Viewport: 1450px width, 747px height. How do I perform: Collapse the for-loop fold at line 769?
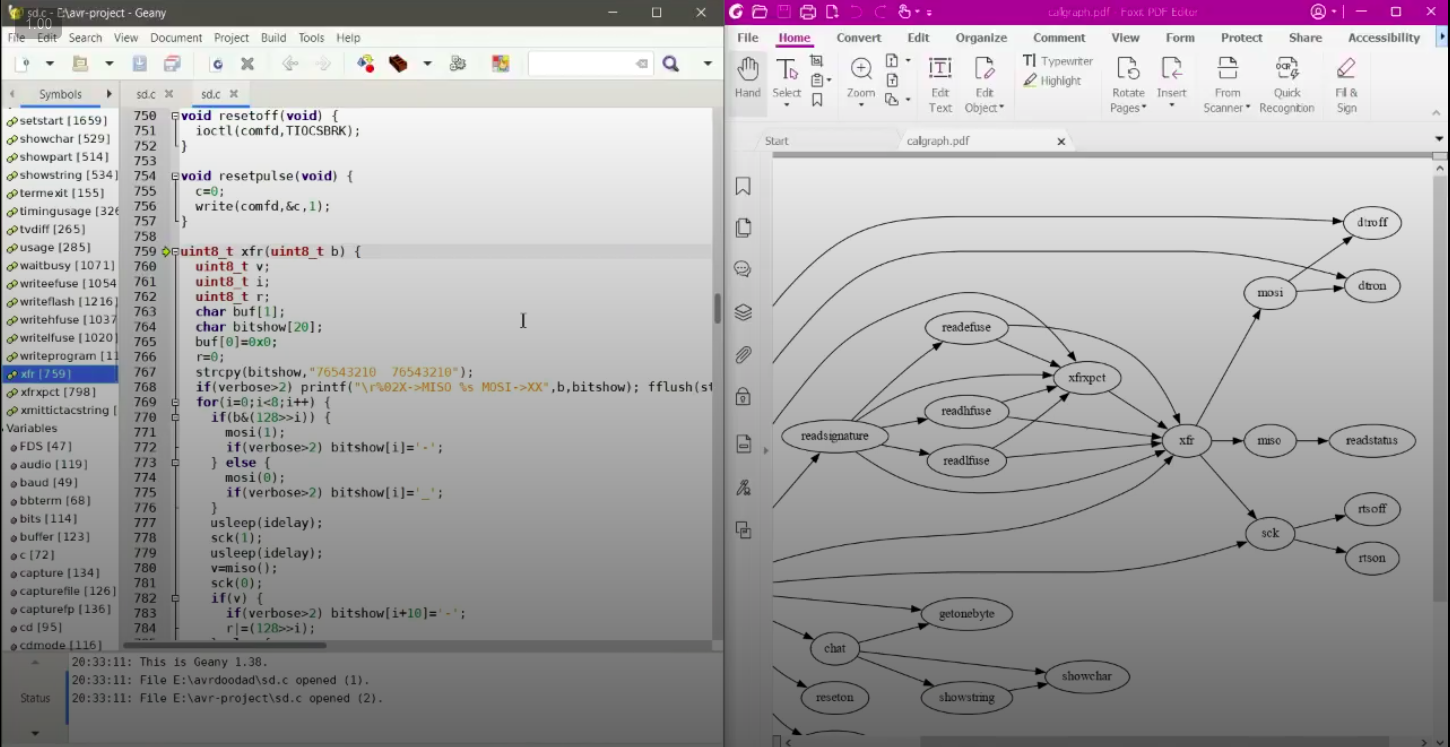(x=175, y=402)
